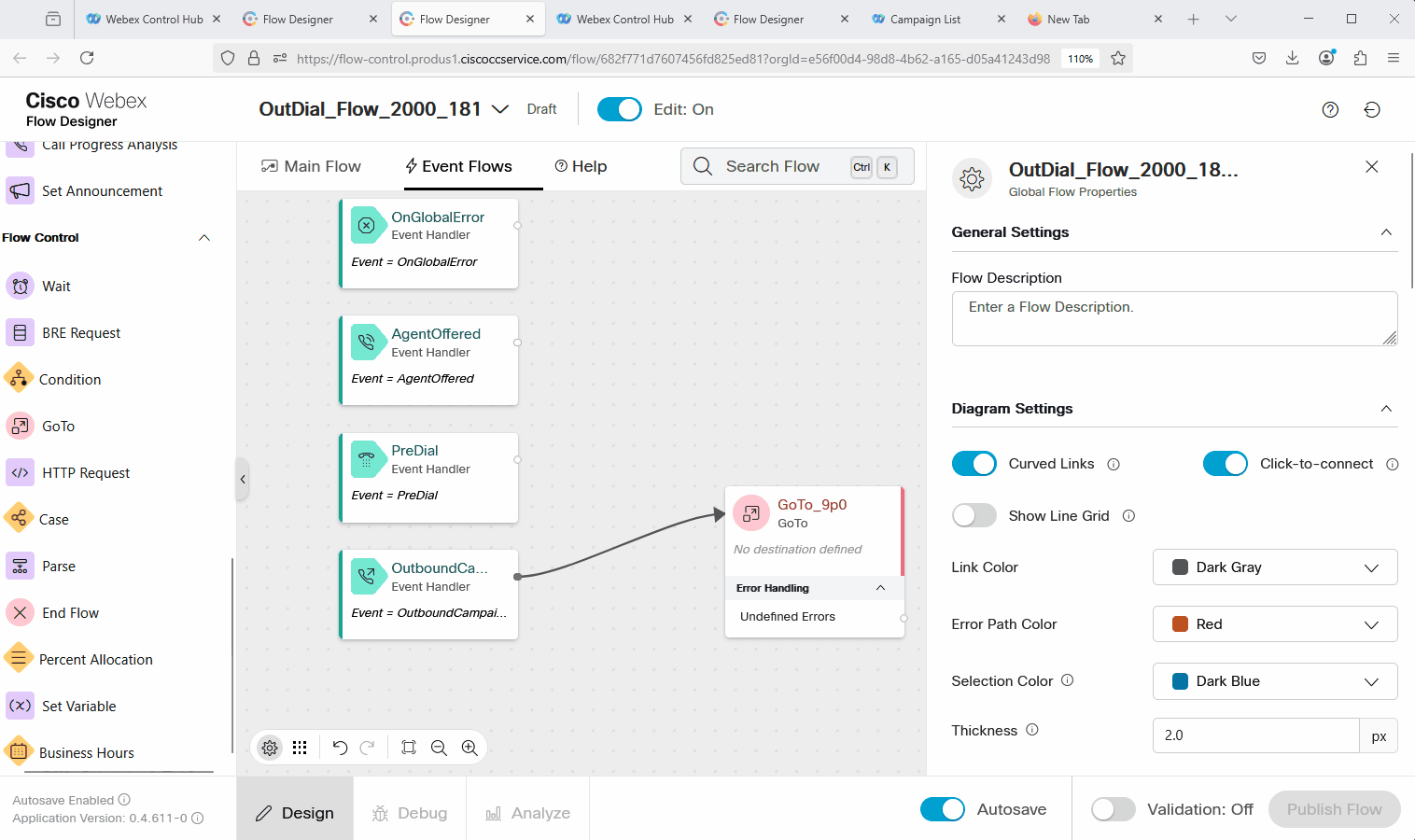
Task: Click the undo arrow in canvas toolbar
Action: click(x=340, y=748)
